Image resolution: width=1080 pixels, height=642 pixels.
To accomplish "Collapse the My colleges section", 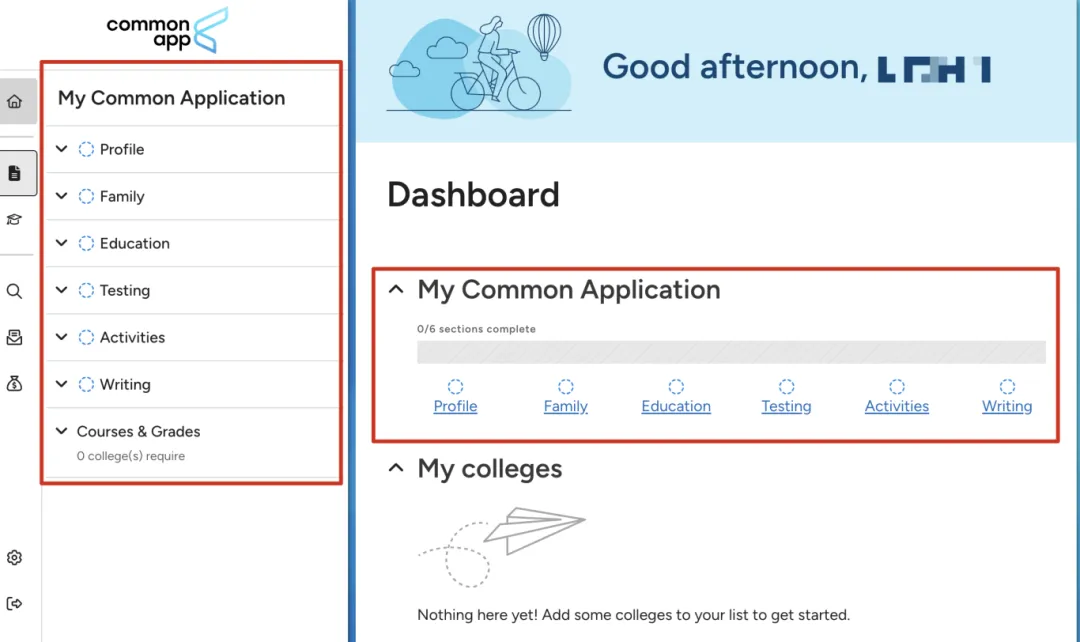I will coord(396,468).
